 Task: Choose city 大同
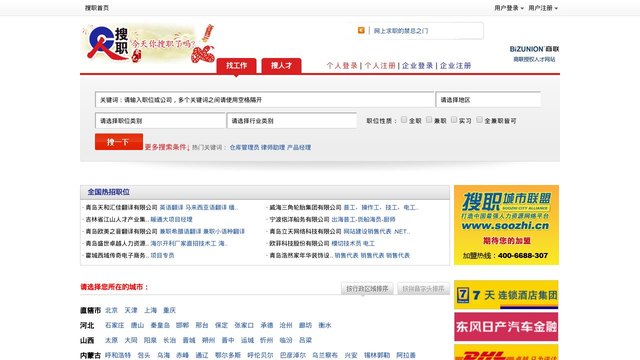[131, 340]
